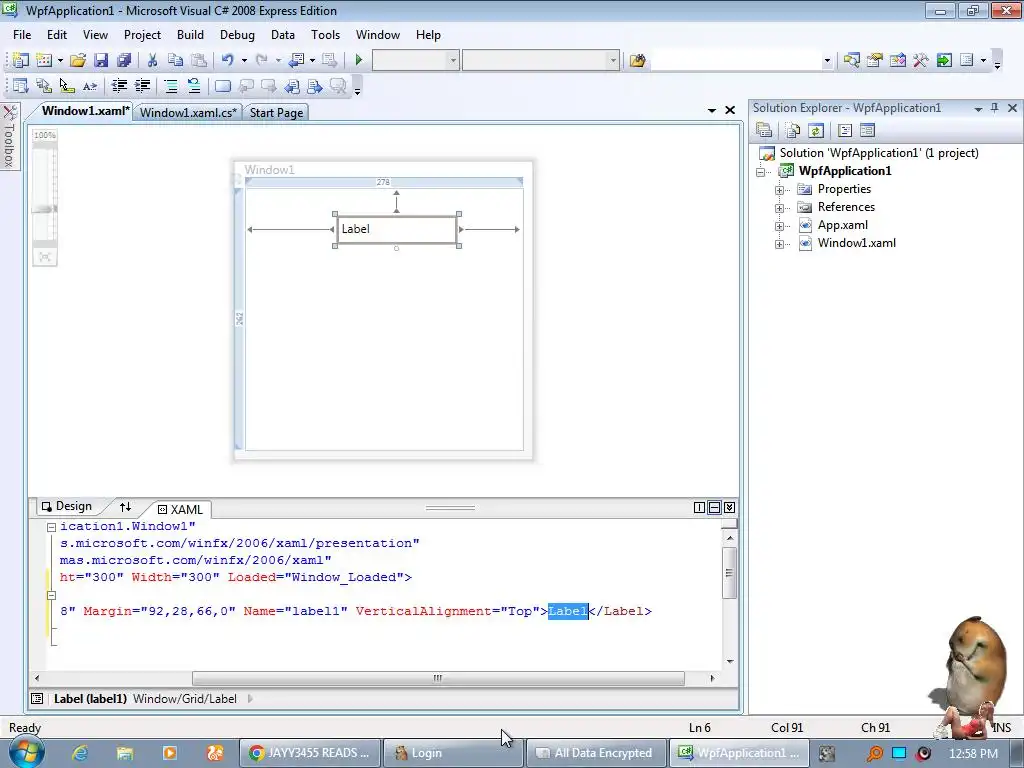Open the Tools menu
Viewport: 1024px width, 768px height.
325,35
